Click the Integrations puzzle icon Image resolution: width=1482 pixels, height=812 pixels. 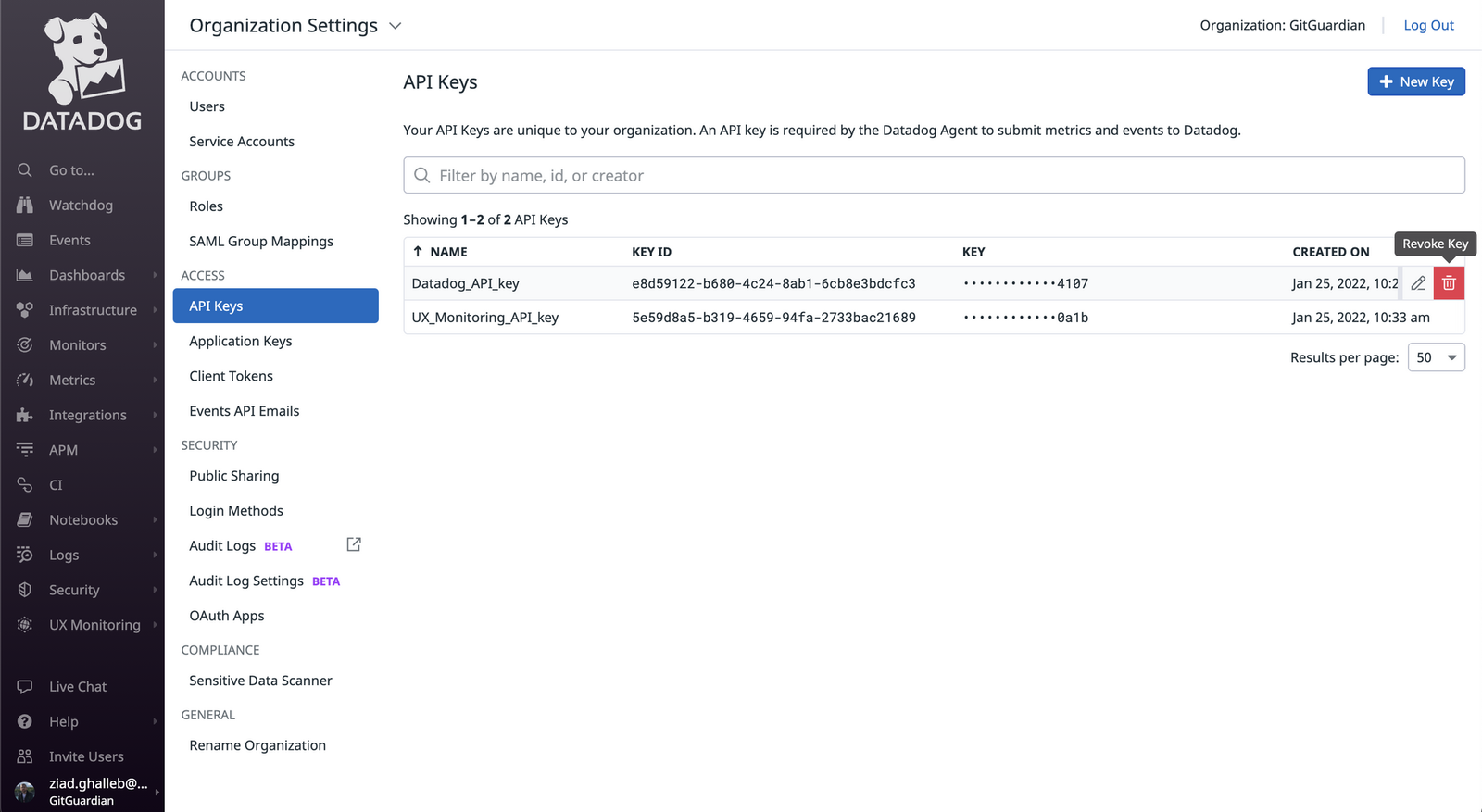click(x=25, y=415)
